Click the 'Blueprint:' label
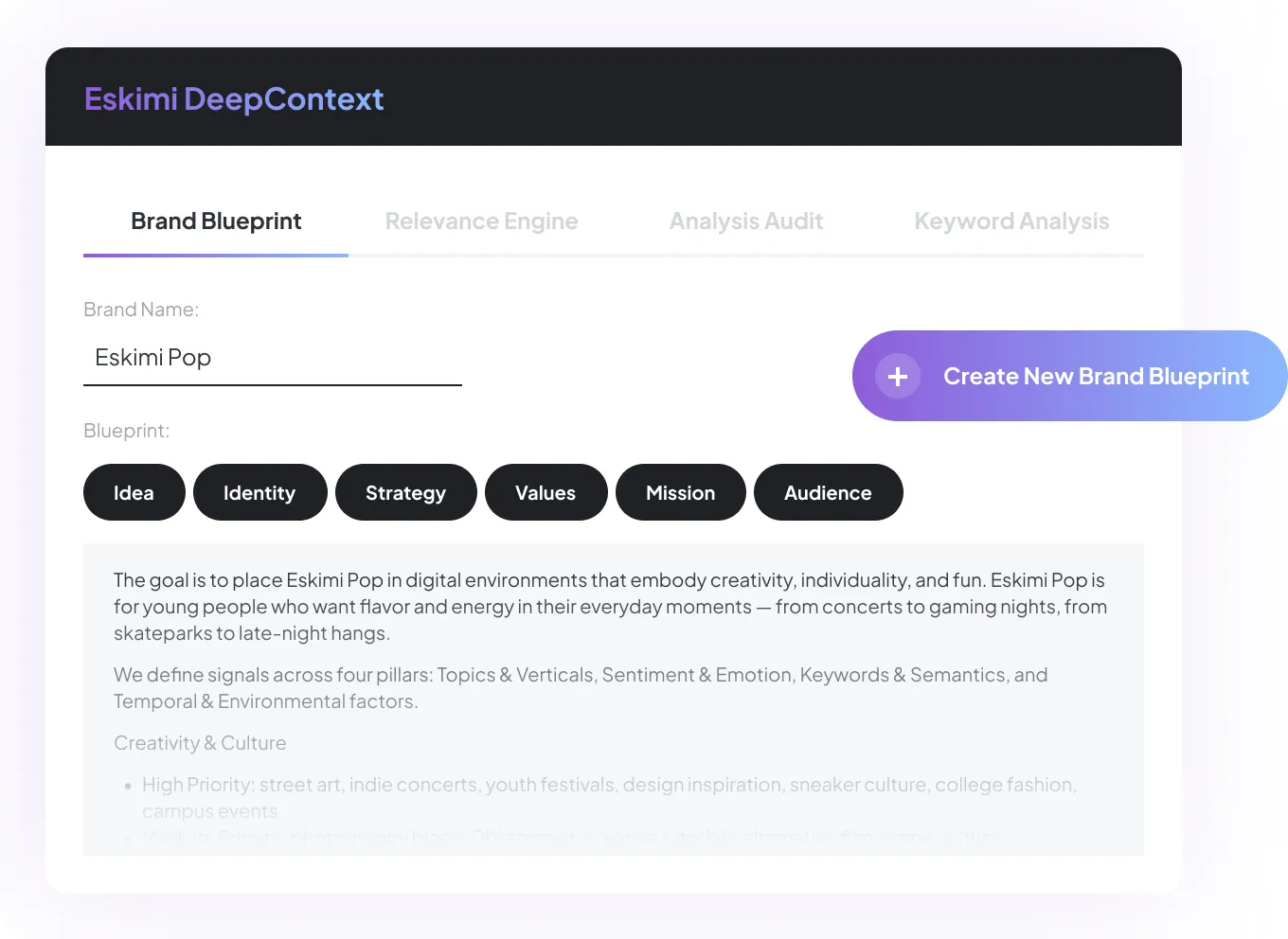This screenshot has width=1288, height=939. point(127,431)
